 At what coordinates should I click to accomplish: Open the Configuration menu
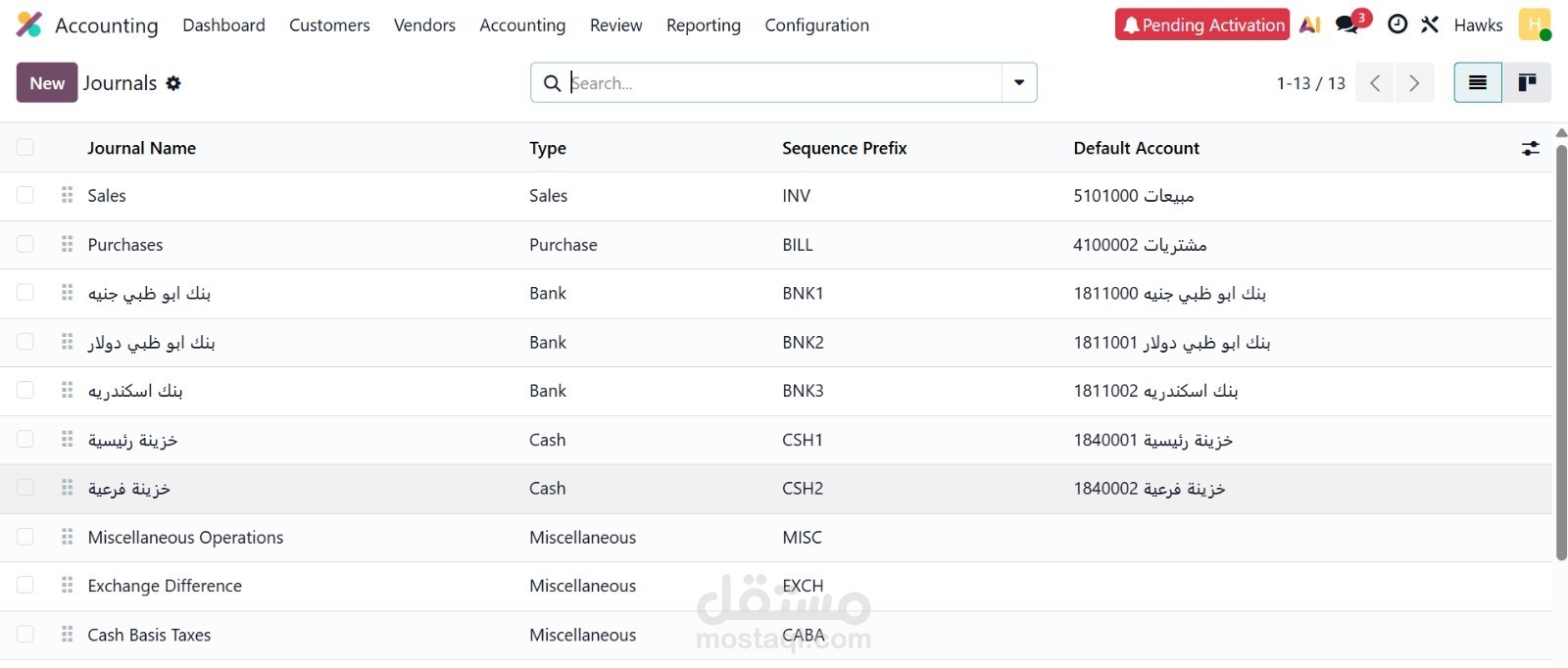click(816, 25)
